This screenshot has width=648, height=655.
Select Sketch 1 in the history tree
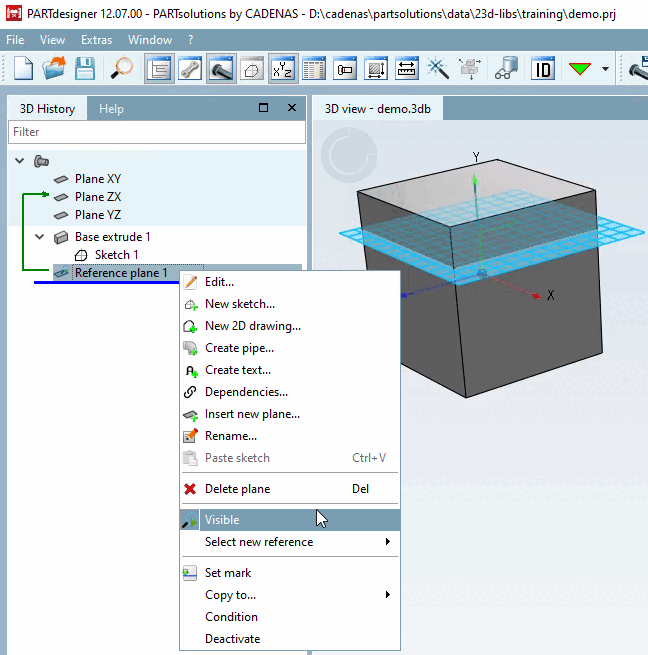(x=116, y=255)
